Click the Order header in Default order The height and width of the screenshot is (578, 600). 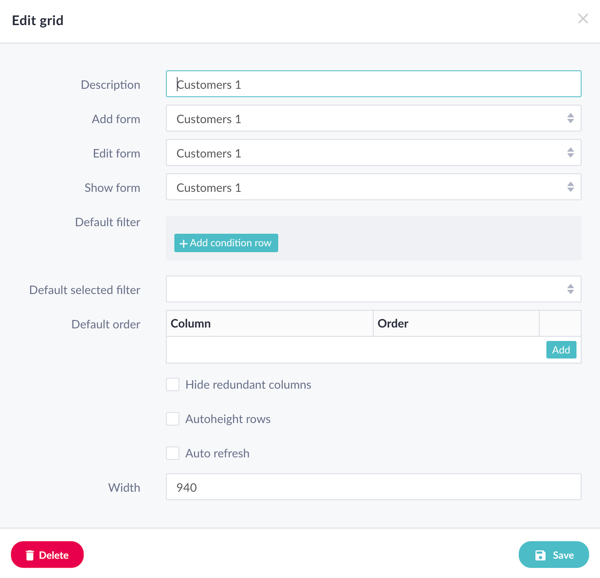(x=393, y=323)
